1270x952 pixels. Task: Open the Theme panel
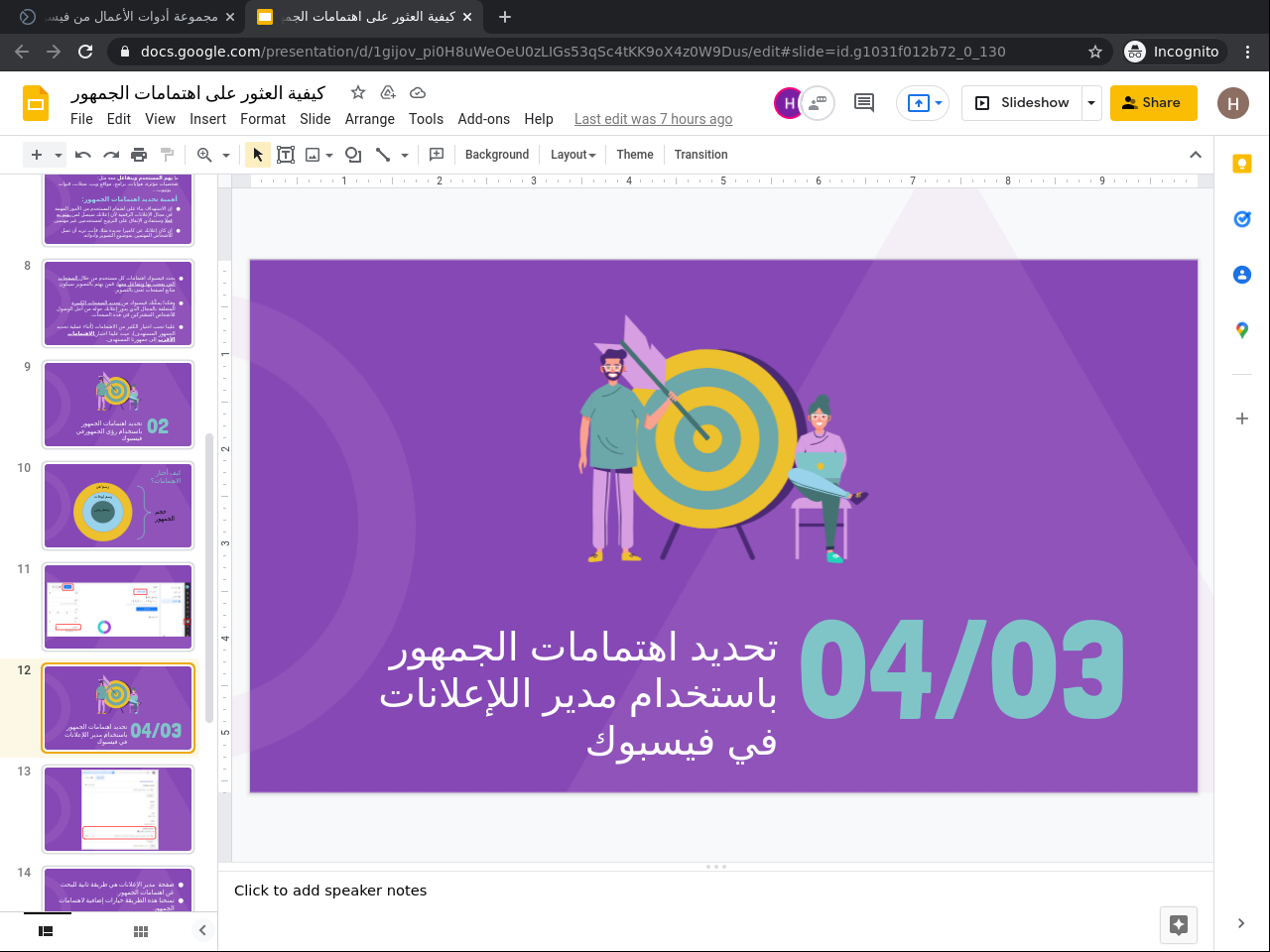635,155
